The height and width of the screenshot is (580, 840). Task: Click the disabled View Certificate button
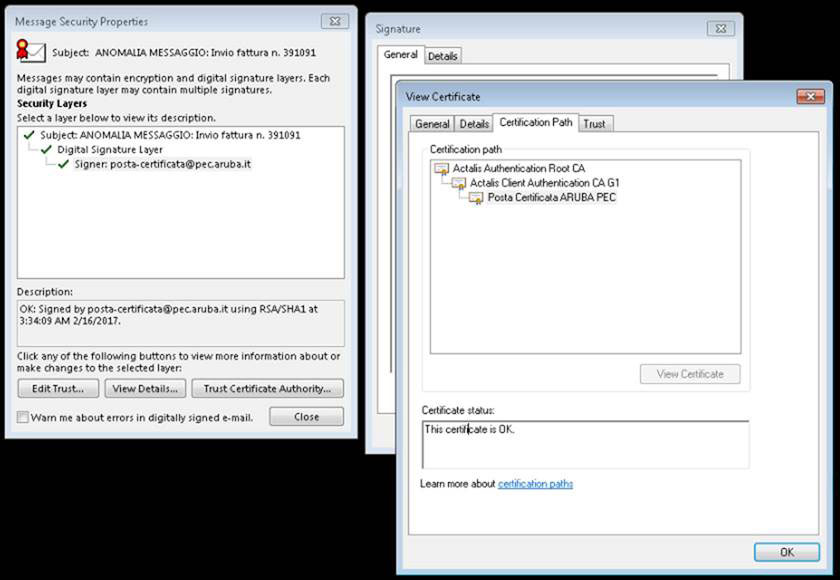pyautogui.click(x=690, y=374)
